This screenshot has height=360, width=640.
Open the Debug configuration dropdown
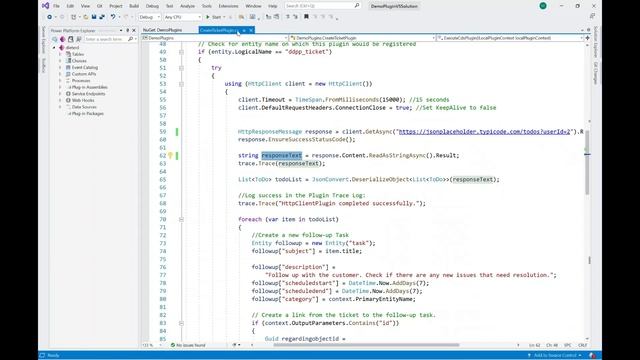tap(149, 17)
